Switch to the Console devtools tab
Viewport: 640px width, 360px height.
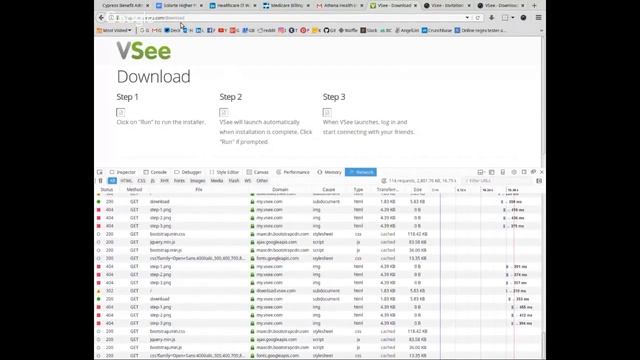(155, 172)
